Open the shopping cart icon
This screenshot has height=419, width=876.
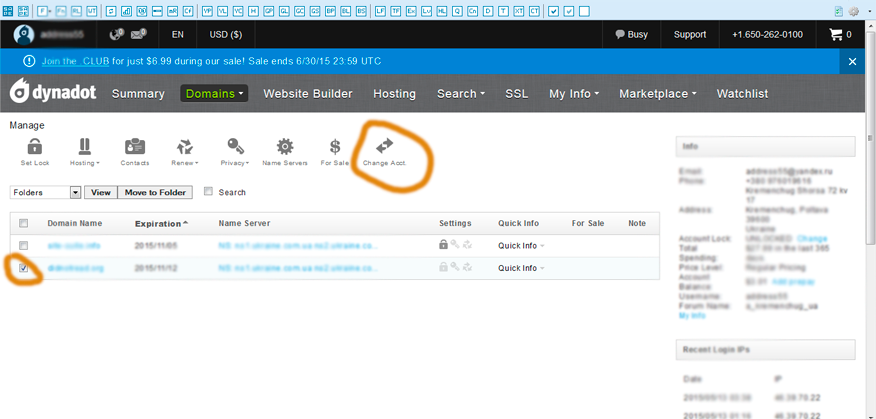(836, 34)
